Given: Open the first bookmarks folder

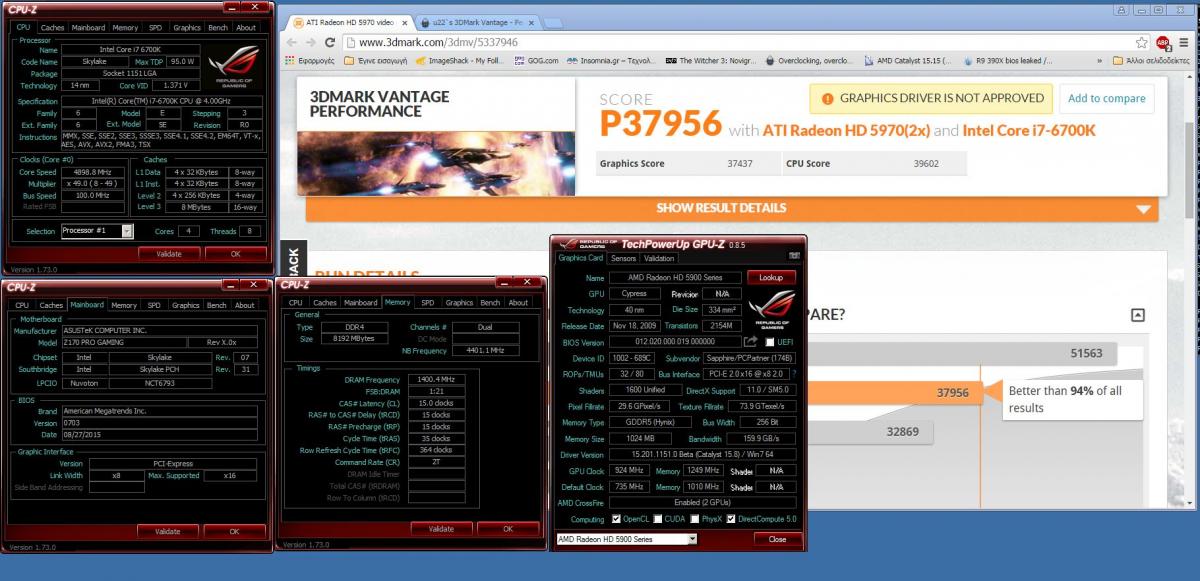Looking at the screenshot, I should tap(376, 60).
